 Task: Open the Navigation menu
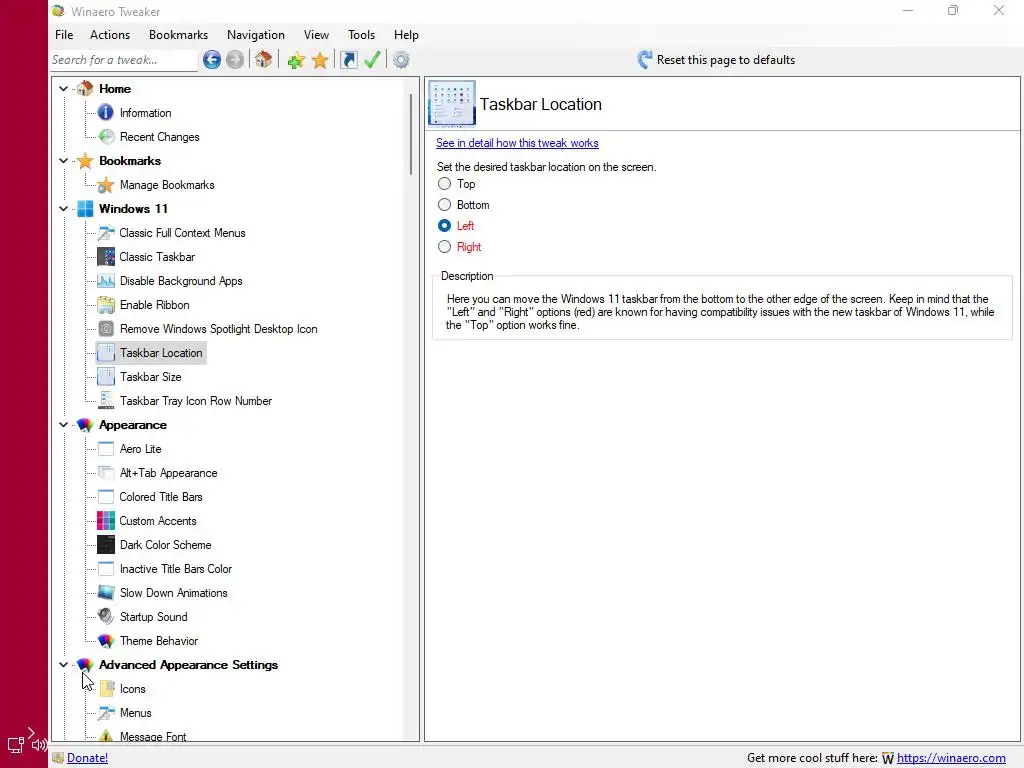(x=256, y=35)
